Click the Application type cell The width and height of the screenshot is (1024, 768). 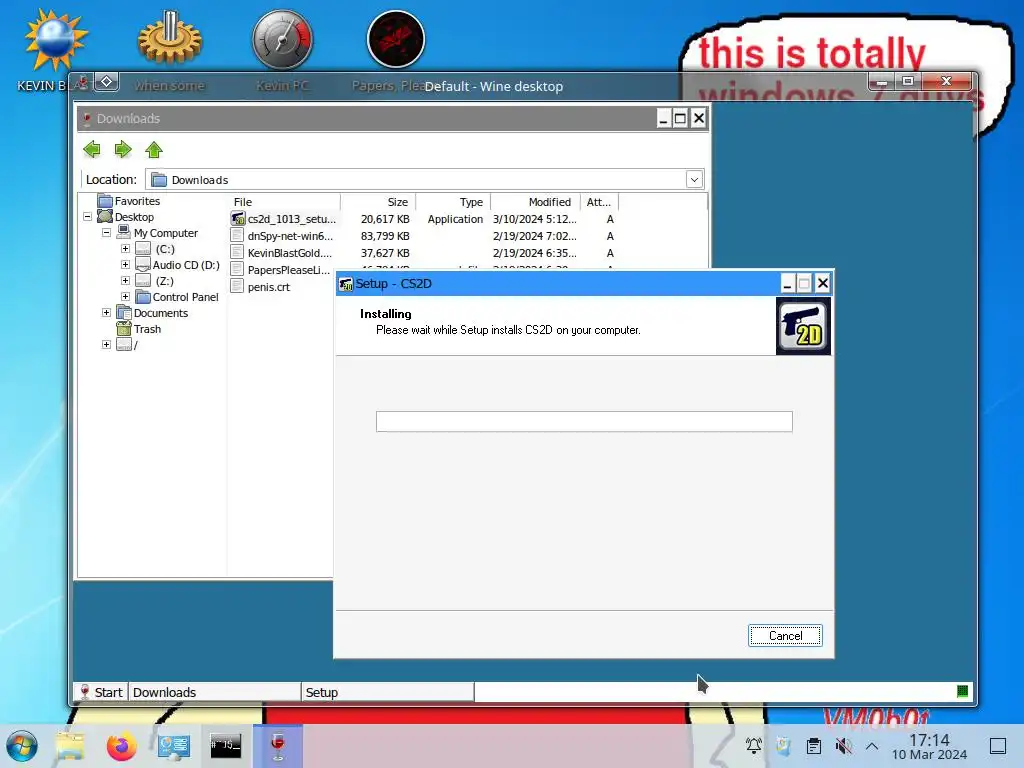tap(455, 219)
